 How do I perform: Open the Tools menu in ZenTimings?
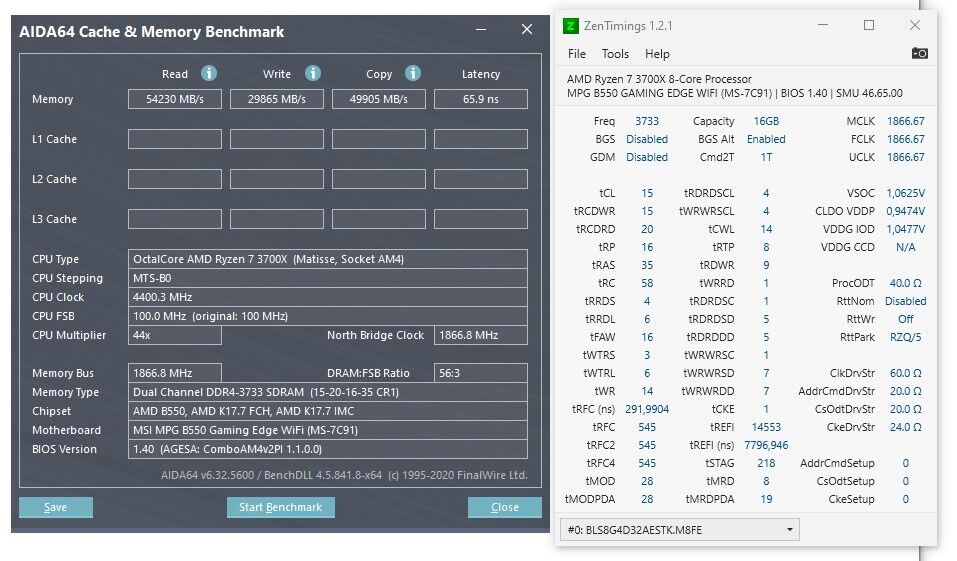click(615, 54)
